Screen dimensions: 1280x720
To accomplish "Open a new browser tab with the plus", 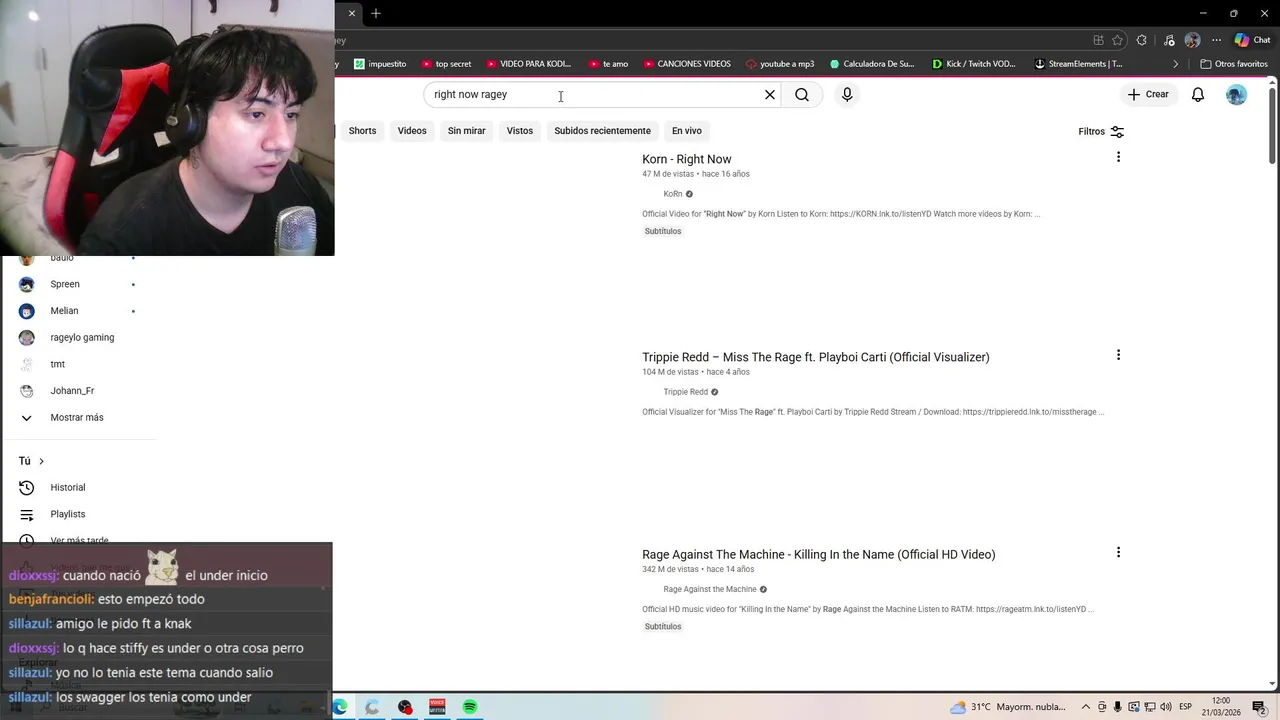I will (x=376, y=13).
